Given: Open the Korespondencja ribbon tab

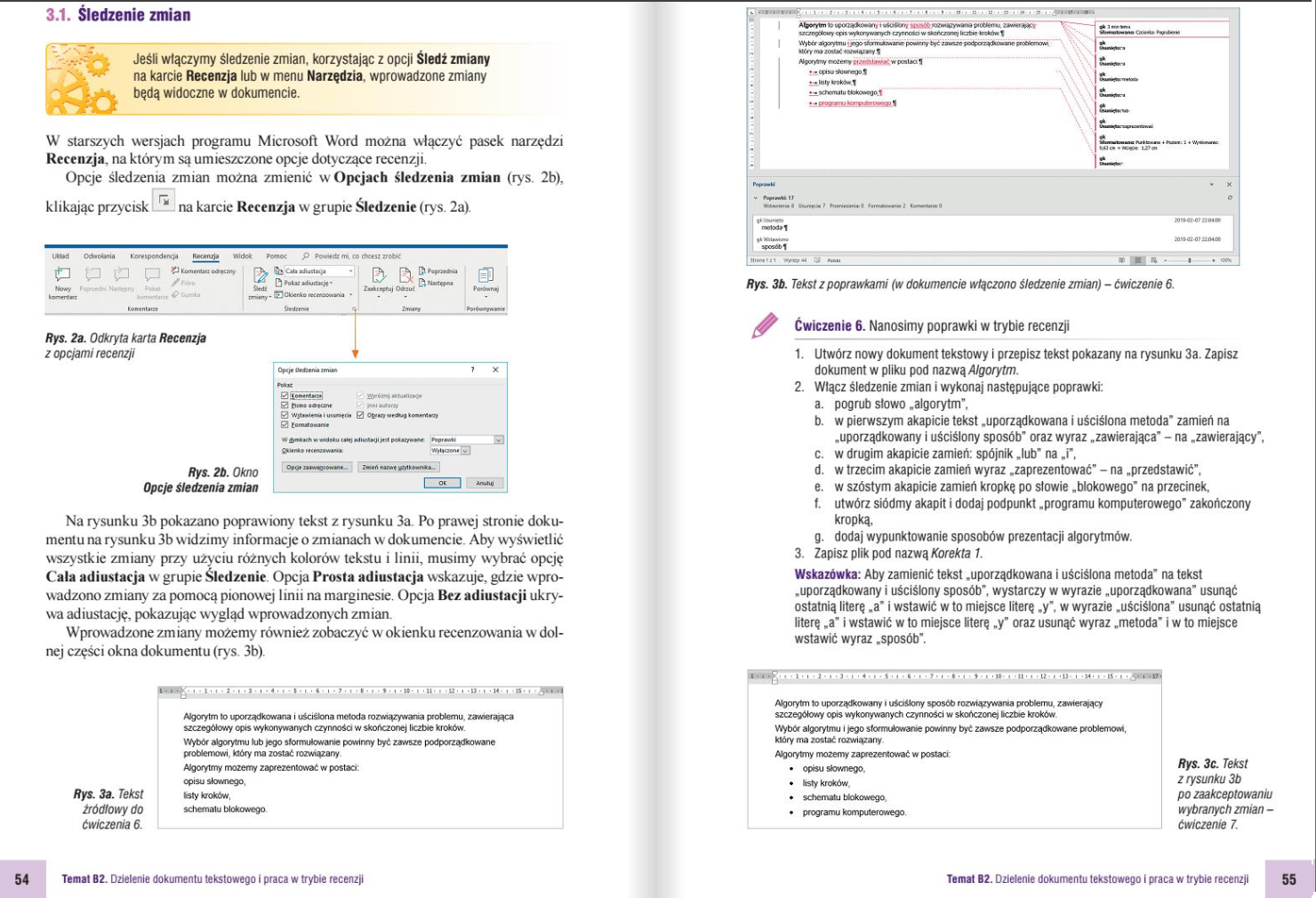Looking at the screenshot, I should (x=154, y=256).
